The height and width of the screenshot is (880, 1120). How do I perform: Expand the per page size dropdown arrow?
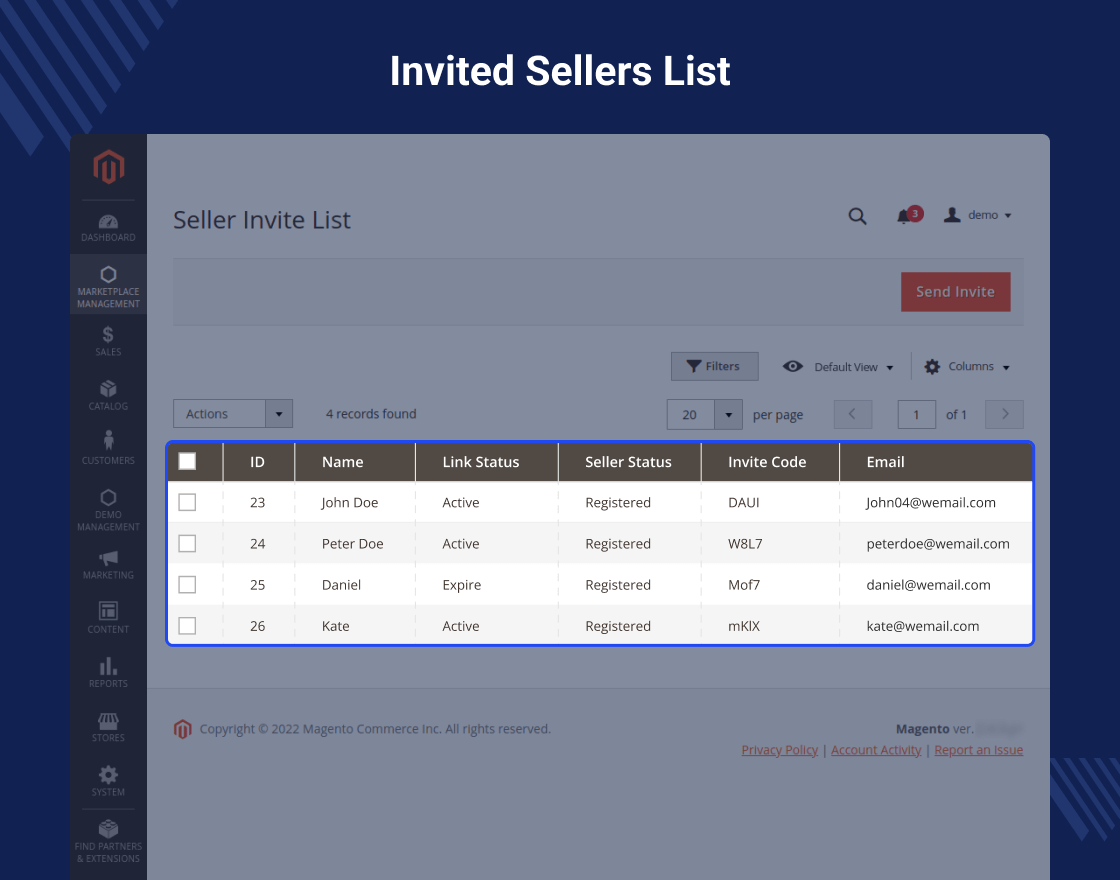(729, 415)
